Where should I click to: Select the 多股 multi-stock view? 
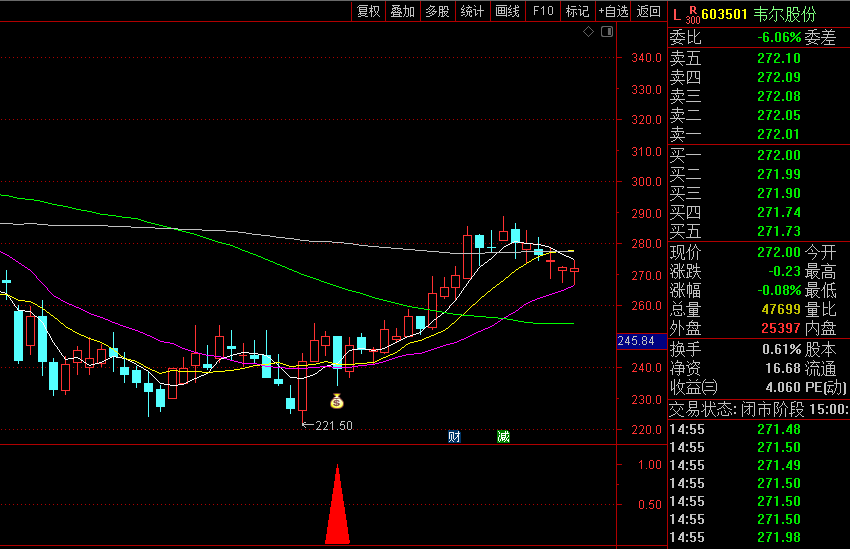click(x=437, y=11)
